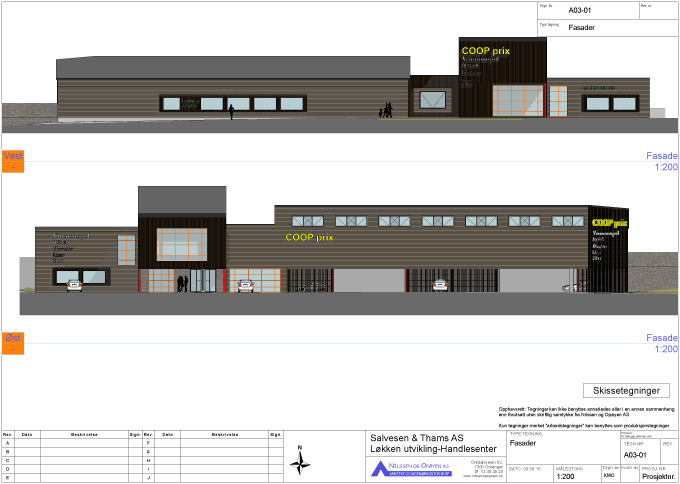Click the two people at Øst facade entrance

[183, 284]
